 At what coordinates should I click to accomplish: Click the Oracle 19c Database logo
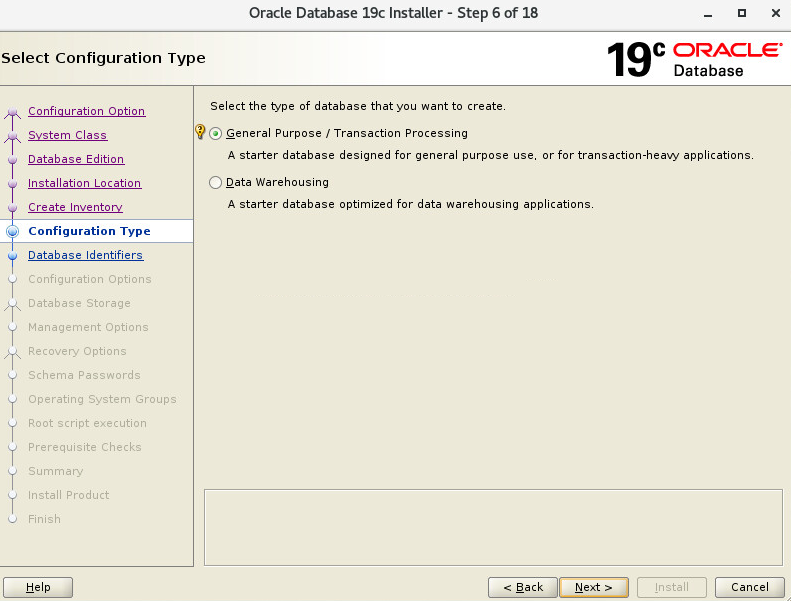(695, 60)
